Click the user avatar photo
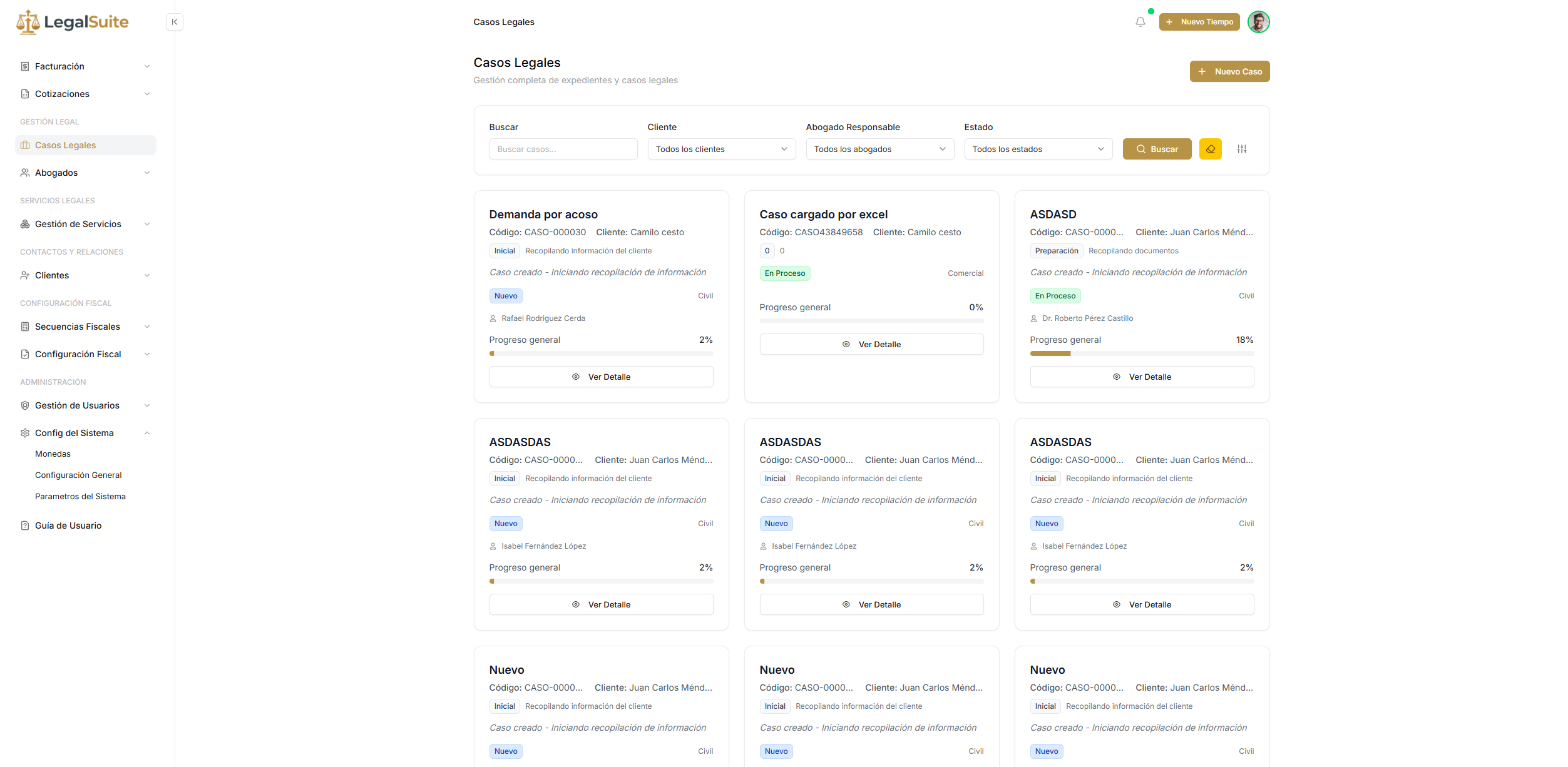The image size is (1568, 767). pyautogui.click(x=1258, y=22)
